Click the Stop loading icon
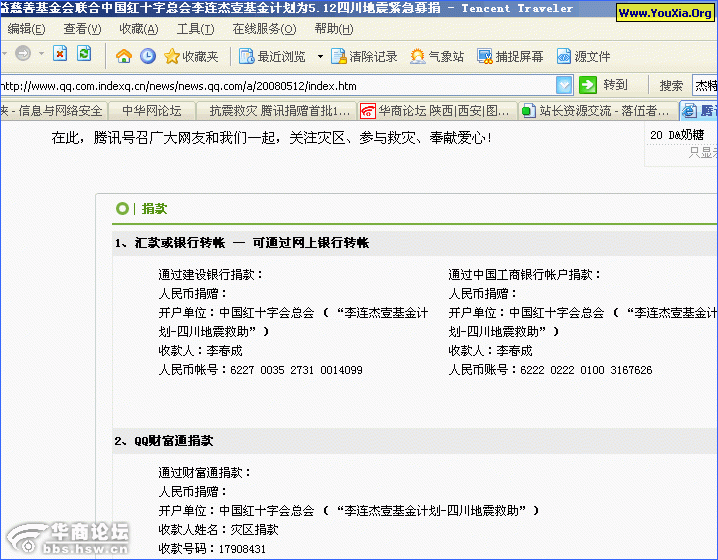Screen dimensions: 718x560 [x=60, y=55]
